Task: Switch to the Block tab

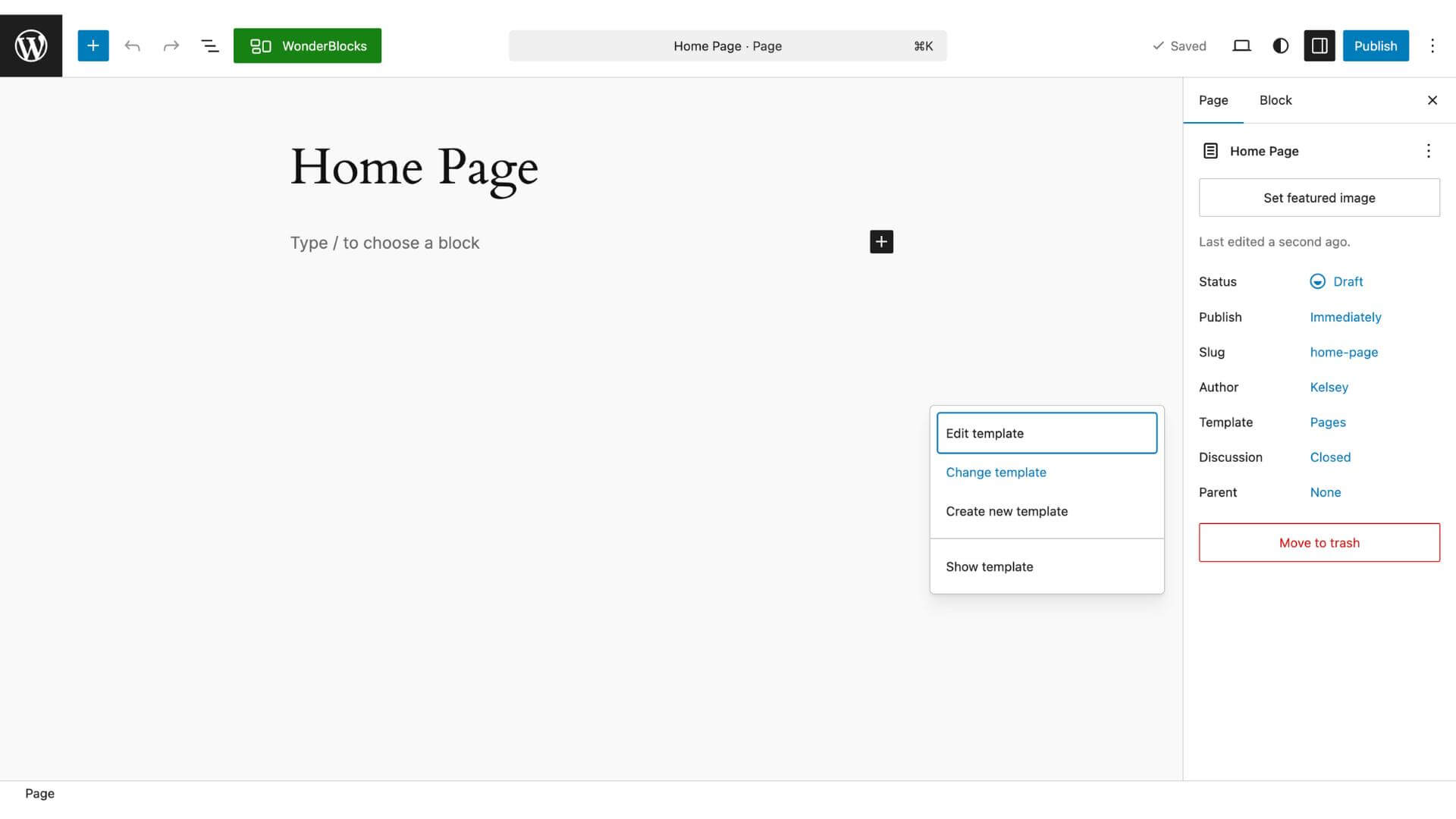Action: (x=1276, y=100)
